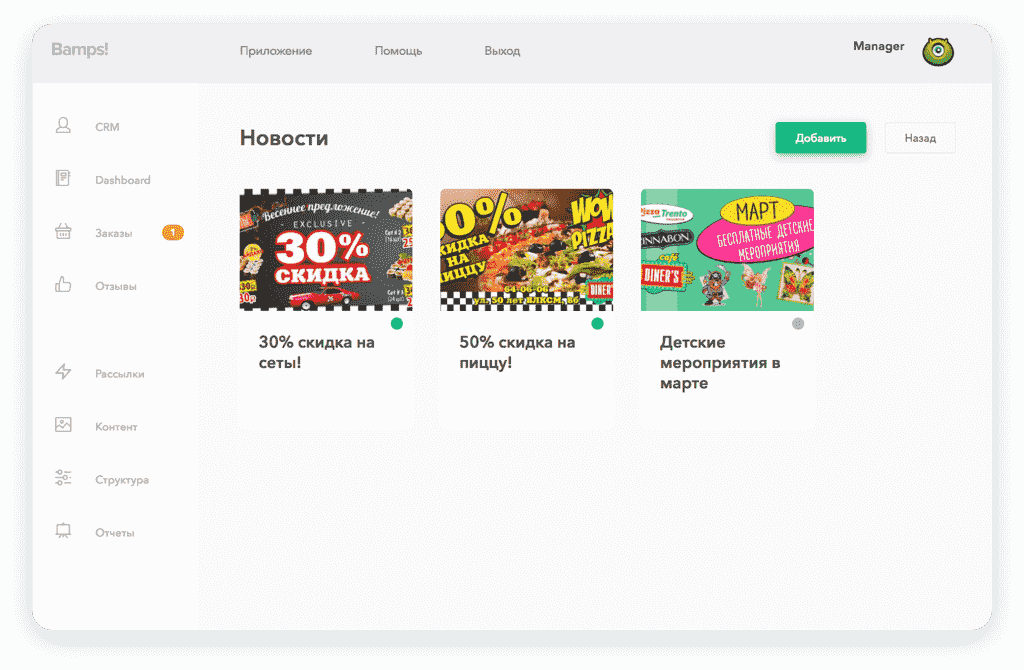Click the orange orders badge next to Заказы
Image resolution: width=1024 pixels, height=670 pixels.
click(172, 233)
